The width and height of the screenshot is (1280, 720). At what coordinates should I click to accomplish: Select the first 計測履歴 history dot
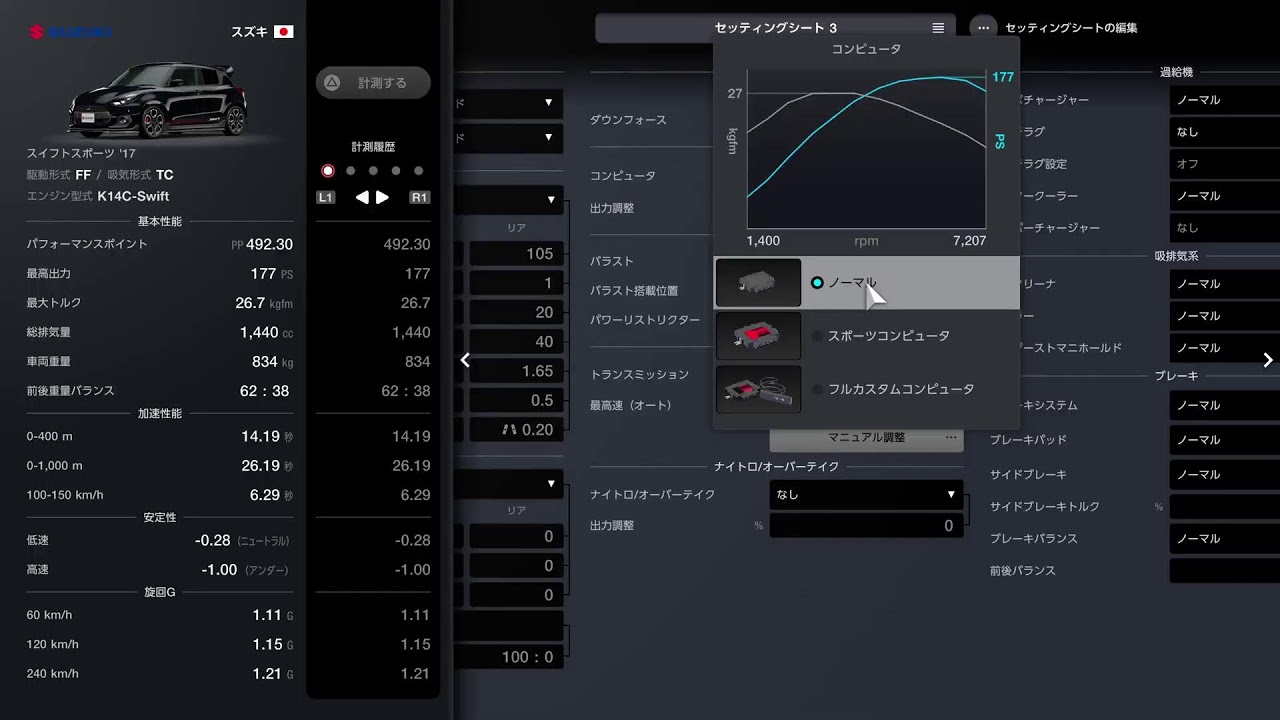click(x=328, y=171)
